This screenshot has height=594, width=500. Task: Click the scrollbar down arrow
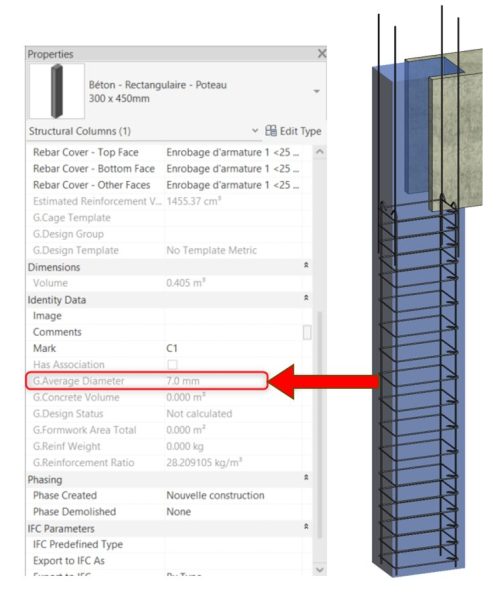point(320,569)
